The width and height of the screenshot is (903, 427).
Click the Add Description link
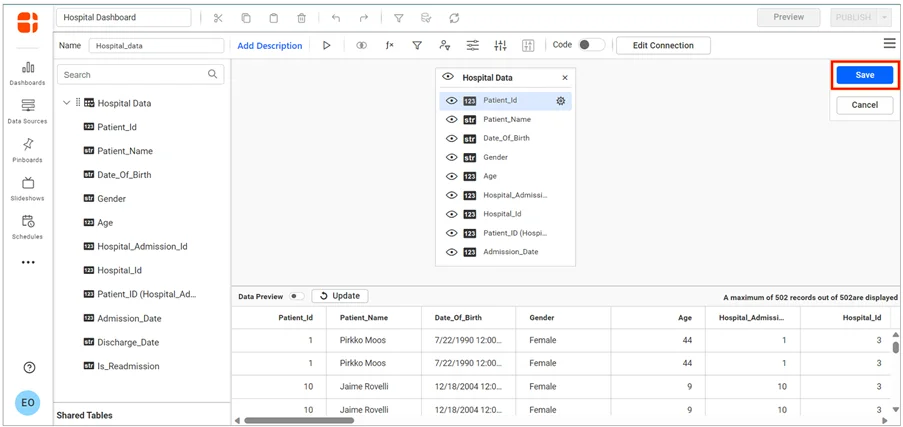[269, 46]
